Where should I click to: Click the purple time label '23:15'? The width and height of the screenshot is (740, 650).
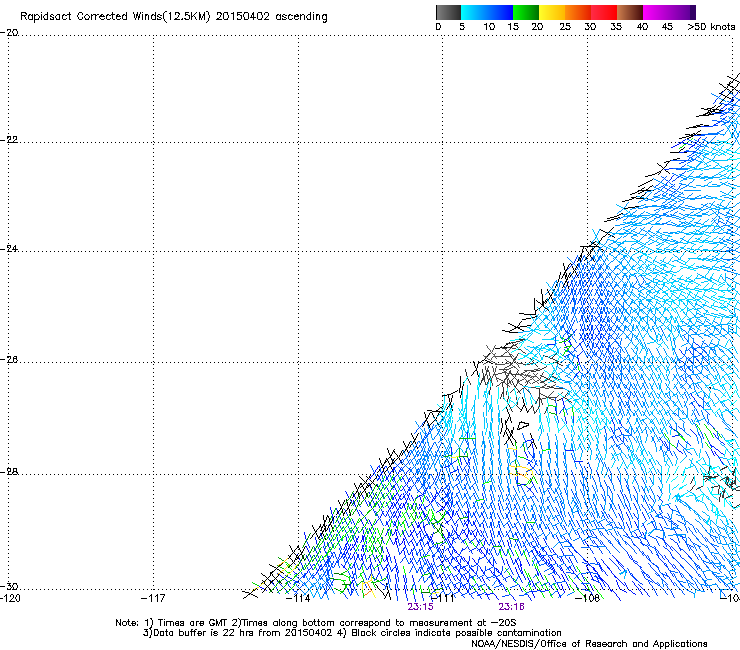[420, 607]
